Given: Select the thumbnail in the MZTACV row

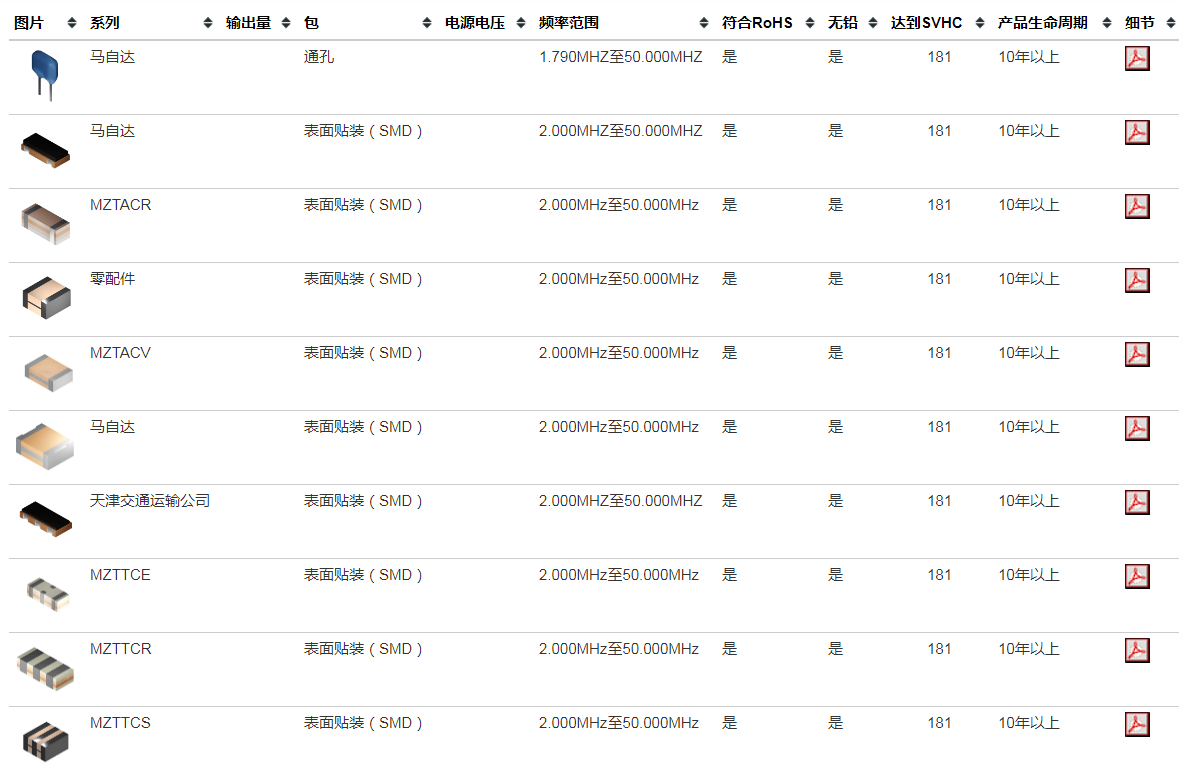Looking at the screenshot, I should click(48, 373).
